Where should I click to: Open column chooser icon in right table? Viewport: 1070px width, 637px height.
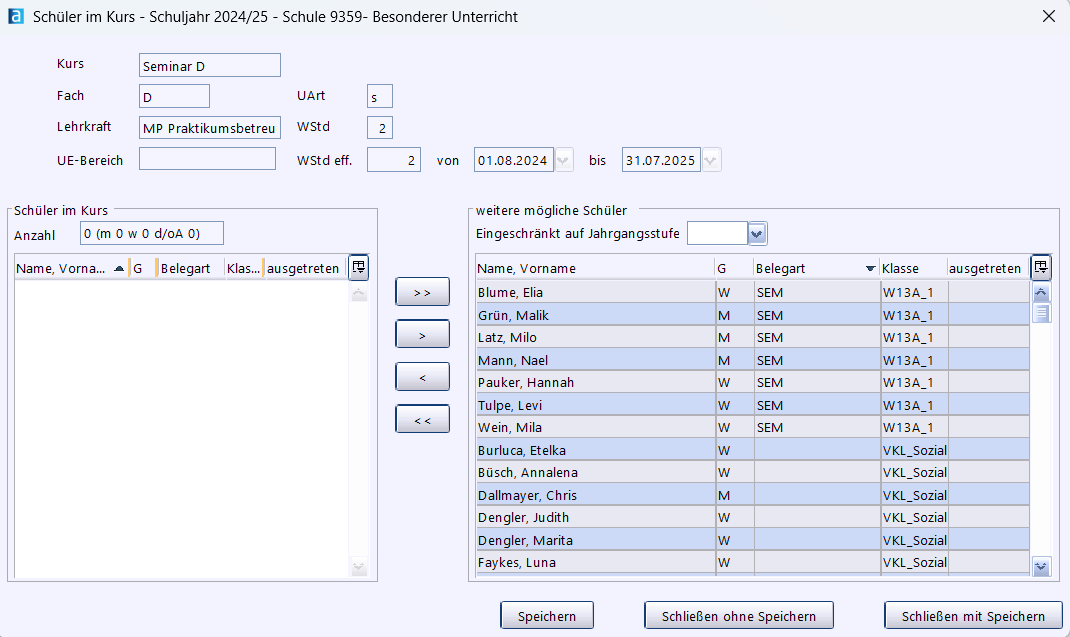point(1041,267)
